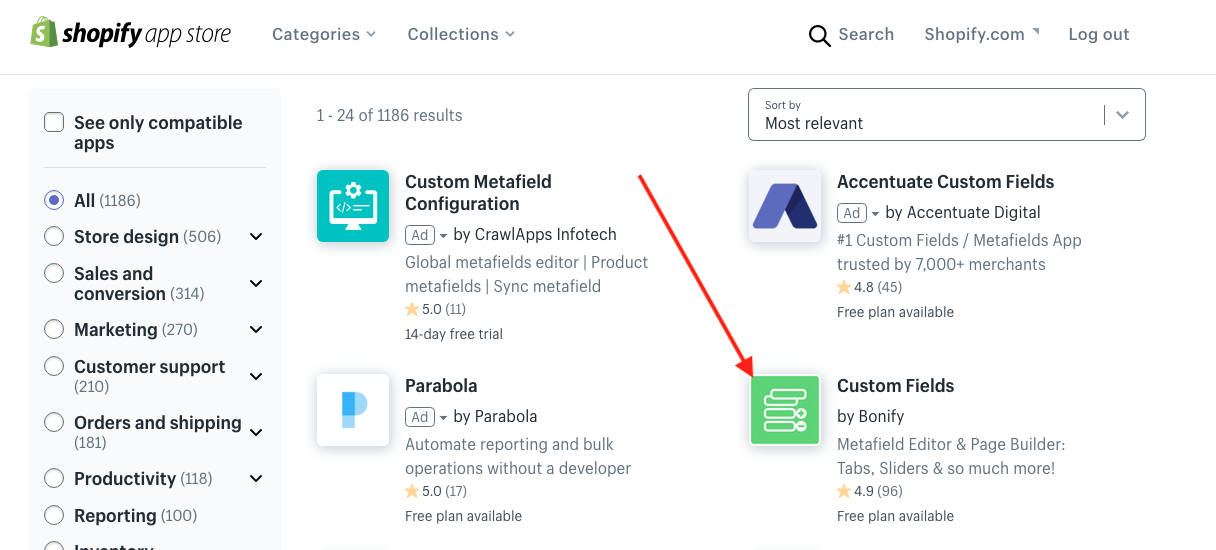Expand the Orders and shipping chevron

[x=256, y=433]
